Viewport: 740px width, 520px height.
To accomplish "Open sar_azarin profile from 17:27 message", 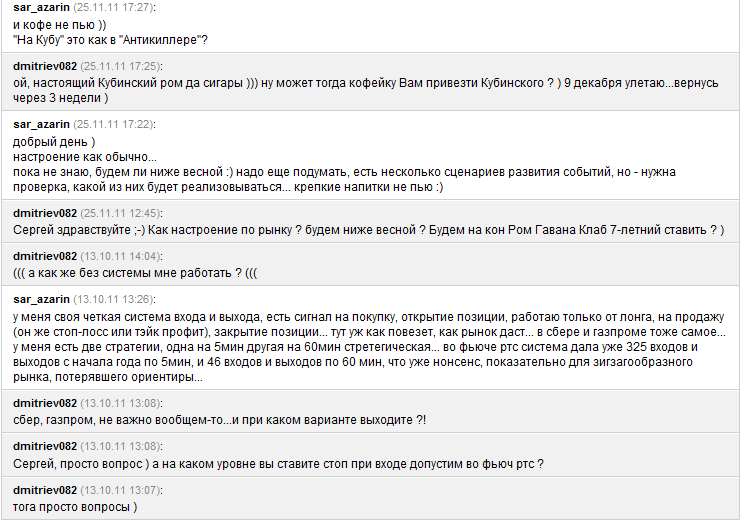I will pos(42,8).
